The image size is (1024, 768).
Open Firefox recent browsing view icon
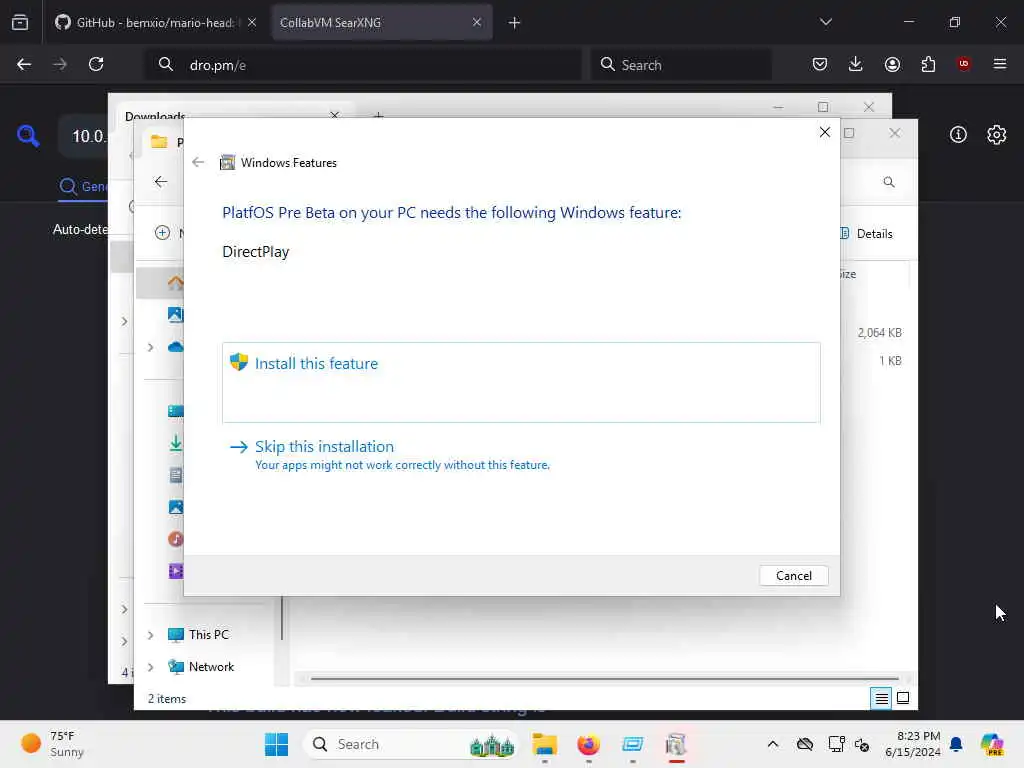(x=20, y=23)
